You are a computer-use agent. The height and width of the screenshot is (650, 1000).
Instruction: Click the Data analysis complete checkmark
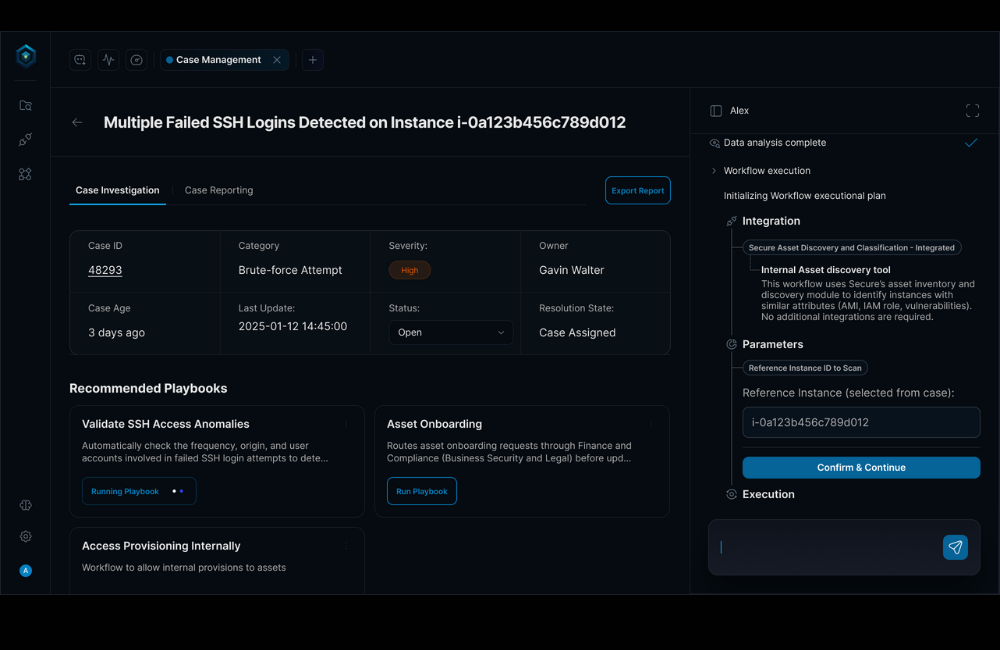[x=970, y=142]
